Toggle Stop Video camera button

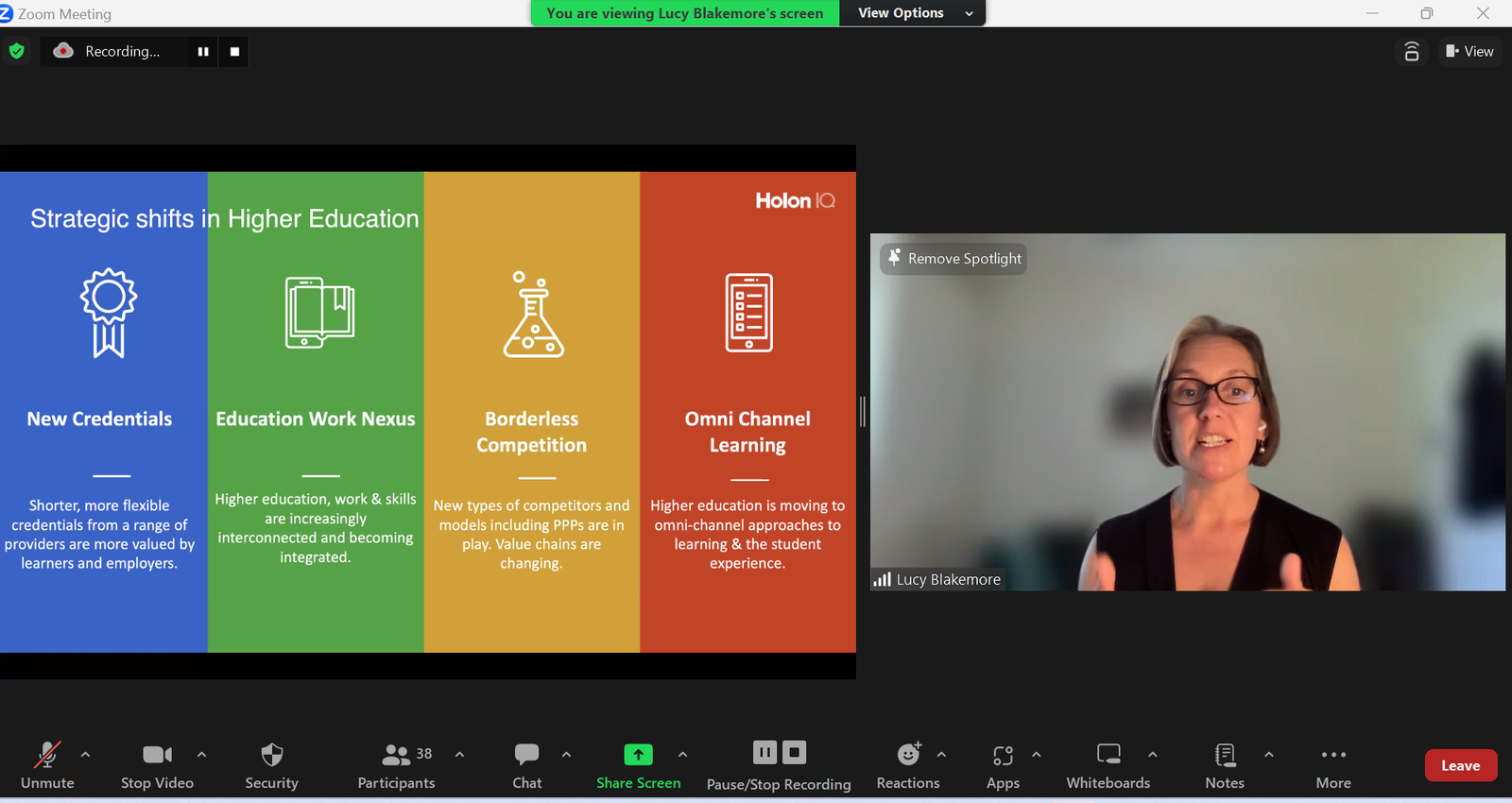157,755
